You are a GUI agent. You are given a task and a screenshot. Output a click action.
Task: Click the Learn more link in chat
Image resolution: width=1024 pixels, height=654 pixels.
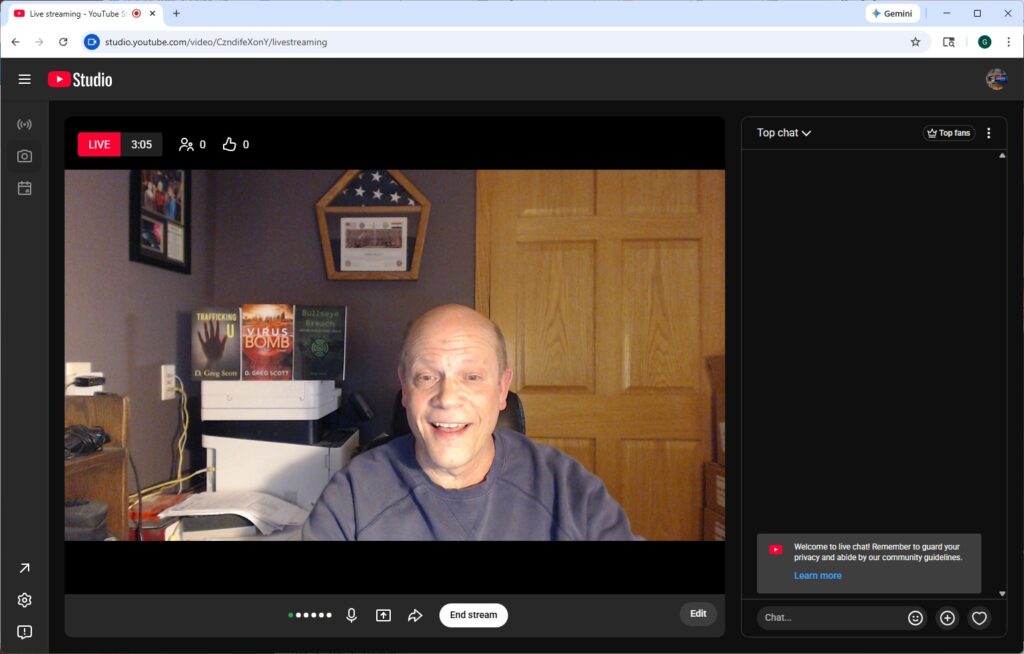click(817, 576)
